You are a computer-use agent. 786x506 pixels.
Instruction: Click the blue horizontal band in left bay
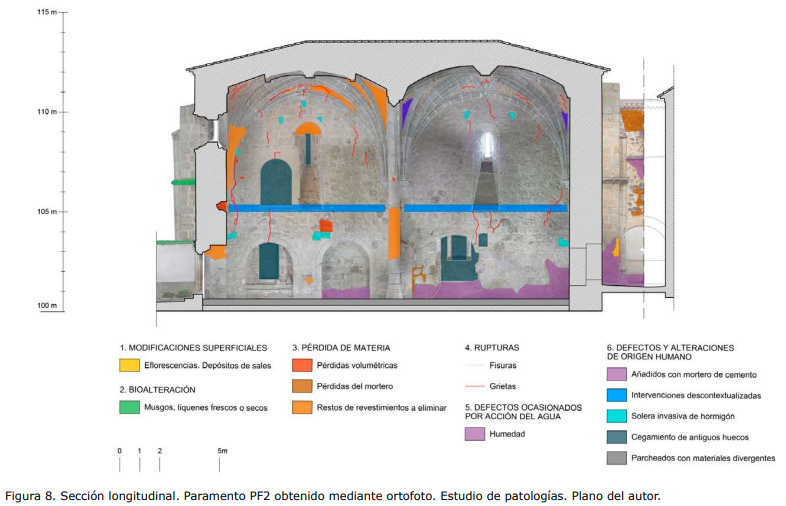307,208
